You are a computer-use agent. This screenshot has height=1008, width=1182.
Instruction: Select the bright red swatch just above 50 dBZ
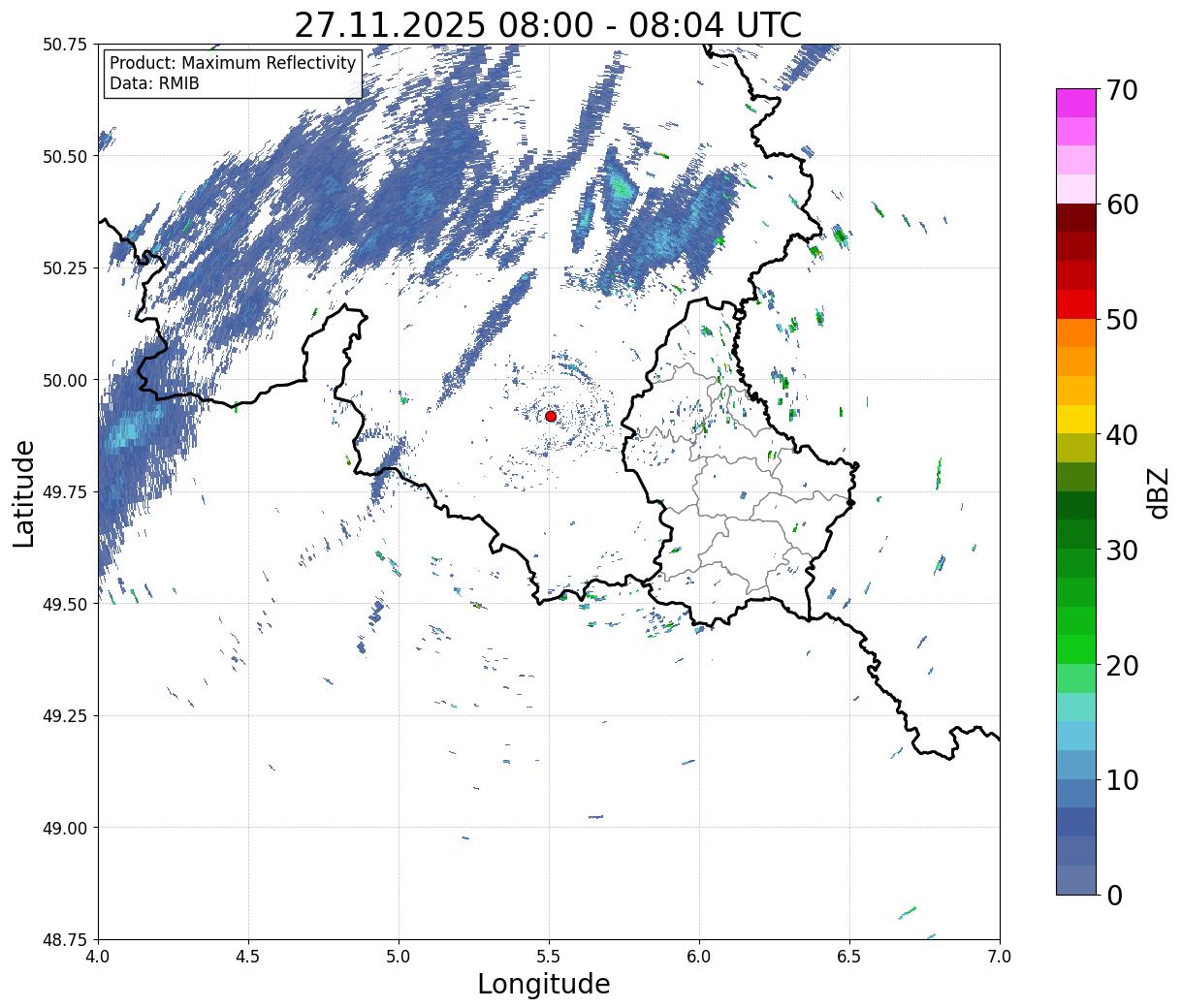tap(1076, 304)
